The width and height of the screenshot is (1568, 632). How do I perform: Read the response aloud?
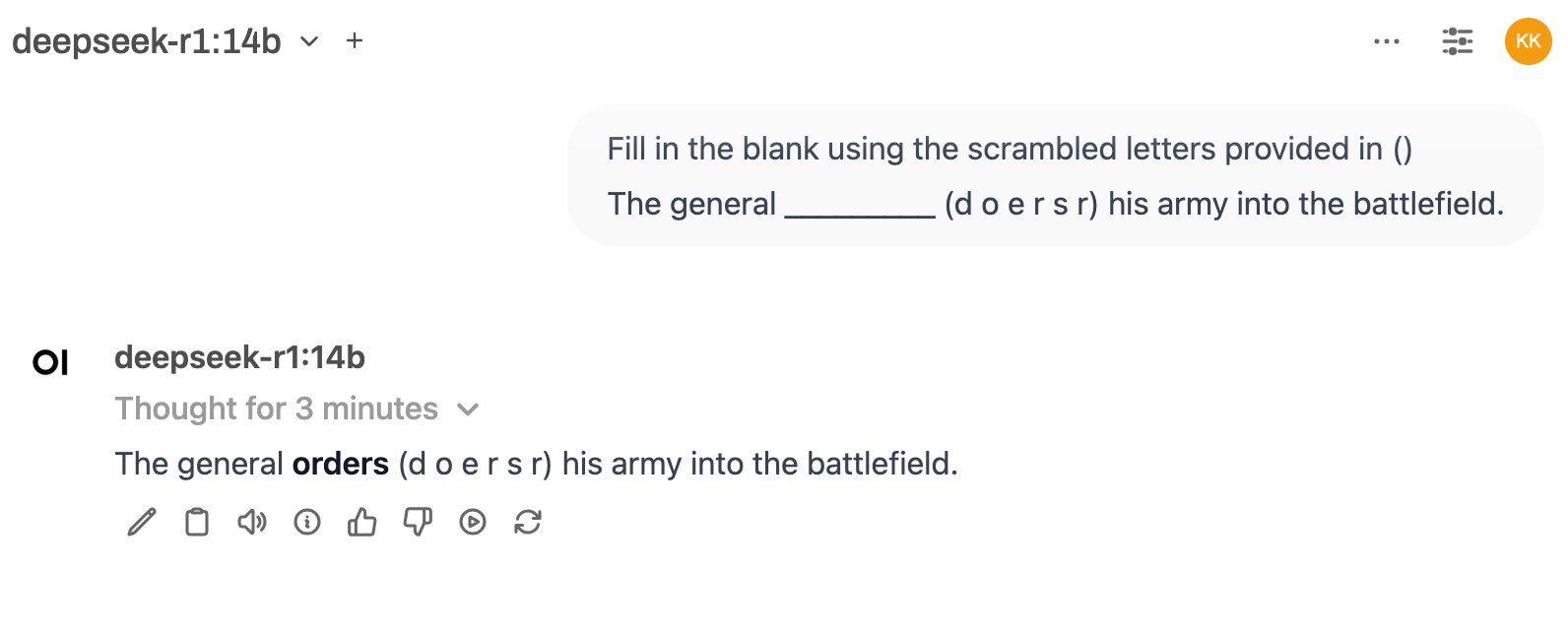[x=252, y=522]
